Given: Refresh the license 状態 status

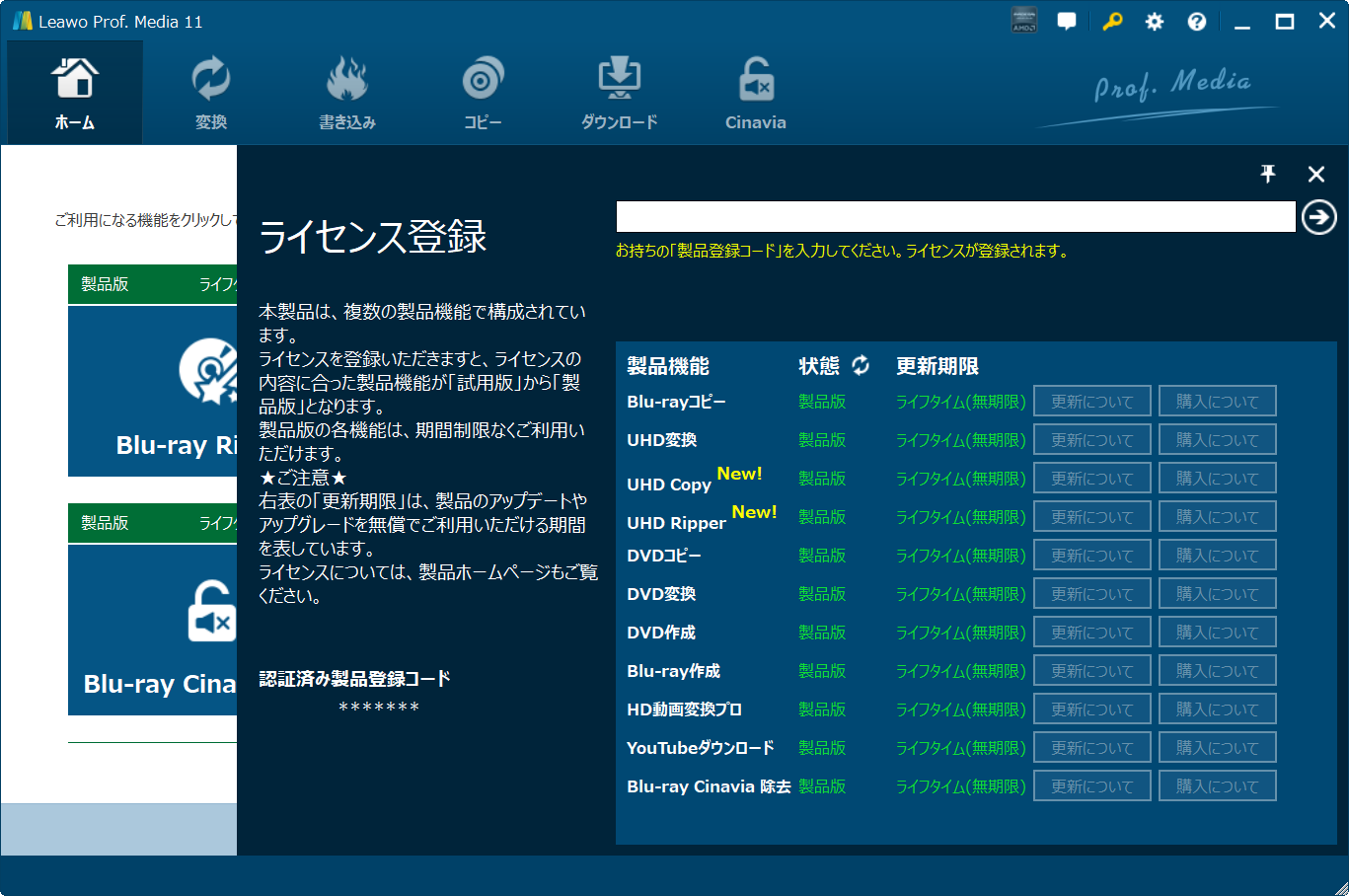Looking at the screenshot, I should 861,365.
